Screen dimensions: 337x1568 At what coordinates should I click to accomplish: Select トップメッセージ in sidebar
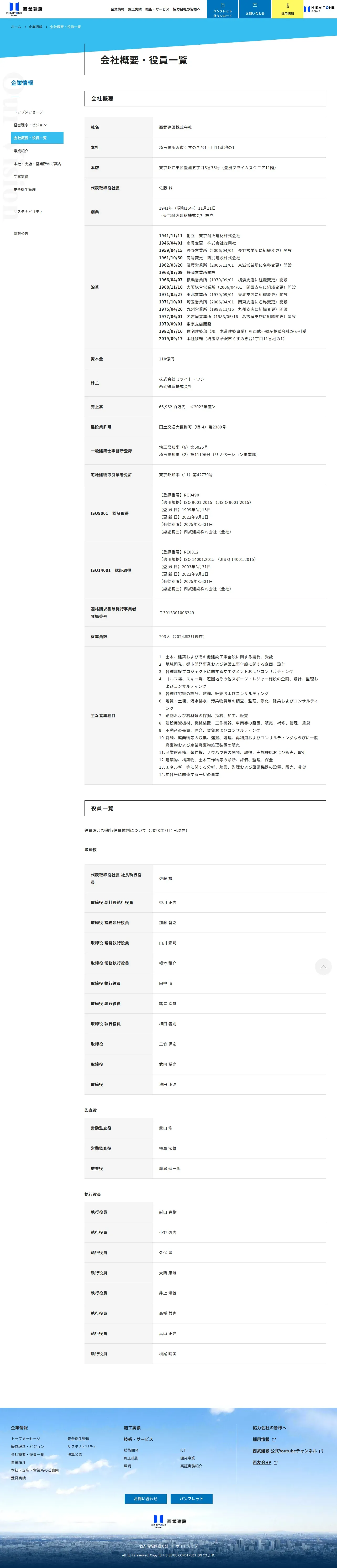coord(28,112)
